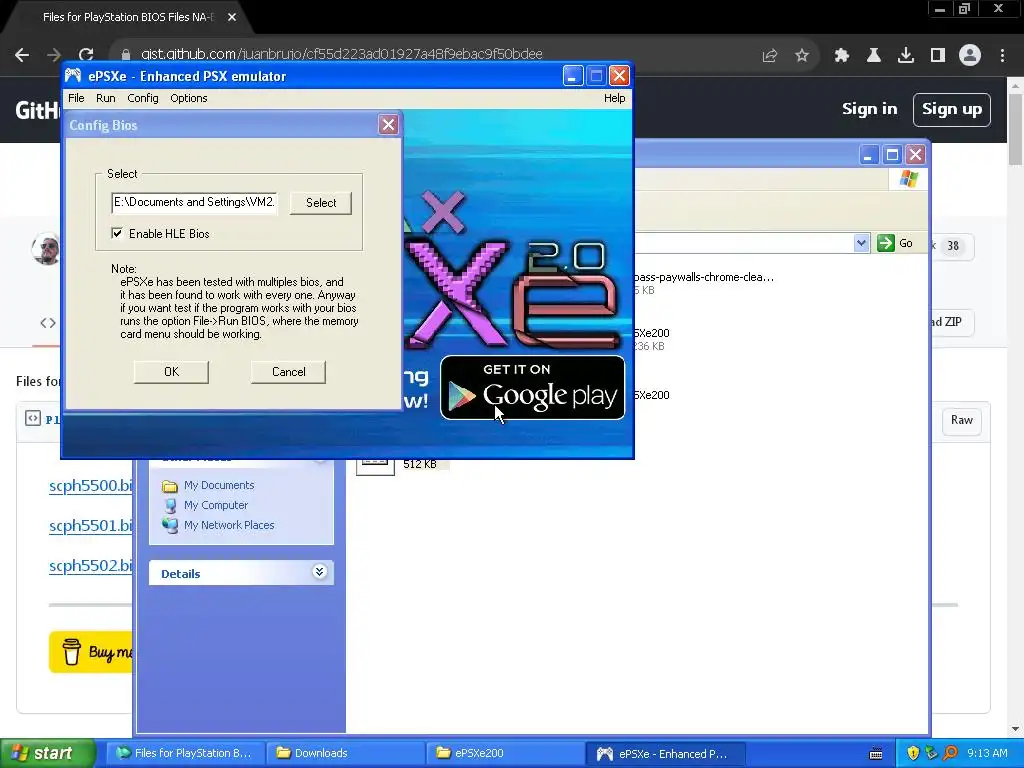1024x768 pixels.
Task: Switch to ePSXe200 folder taskbar button
Action: point(506,753)
